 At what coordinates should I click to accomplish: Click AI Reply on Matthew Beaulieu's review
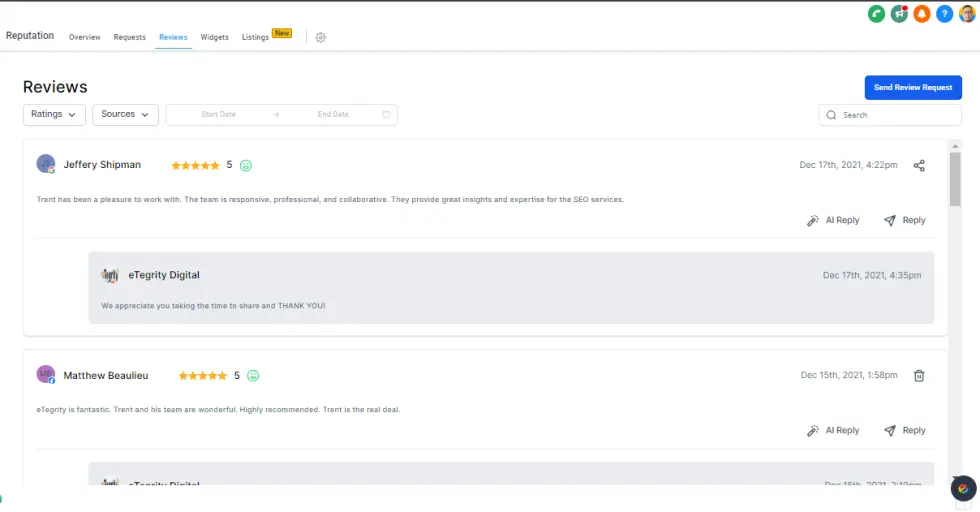[833, 430]
